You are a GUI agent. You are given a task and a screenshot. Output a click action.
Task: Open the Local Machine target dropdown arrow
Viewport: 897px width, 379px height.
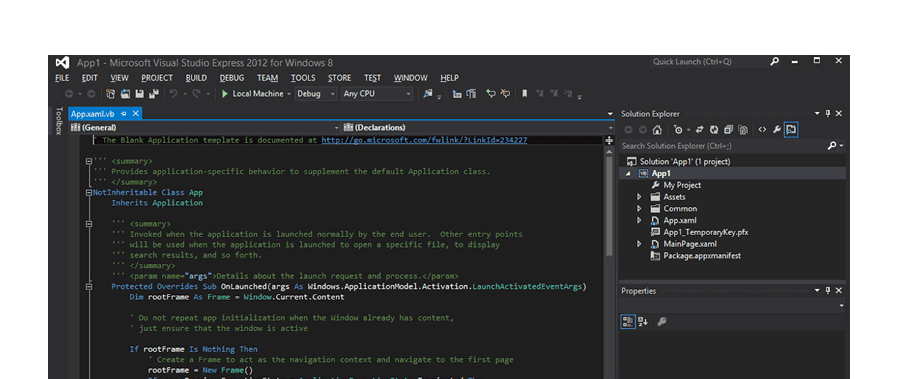pos(289,94)
